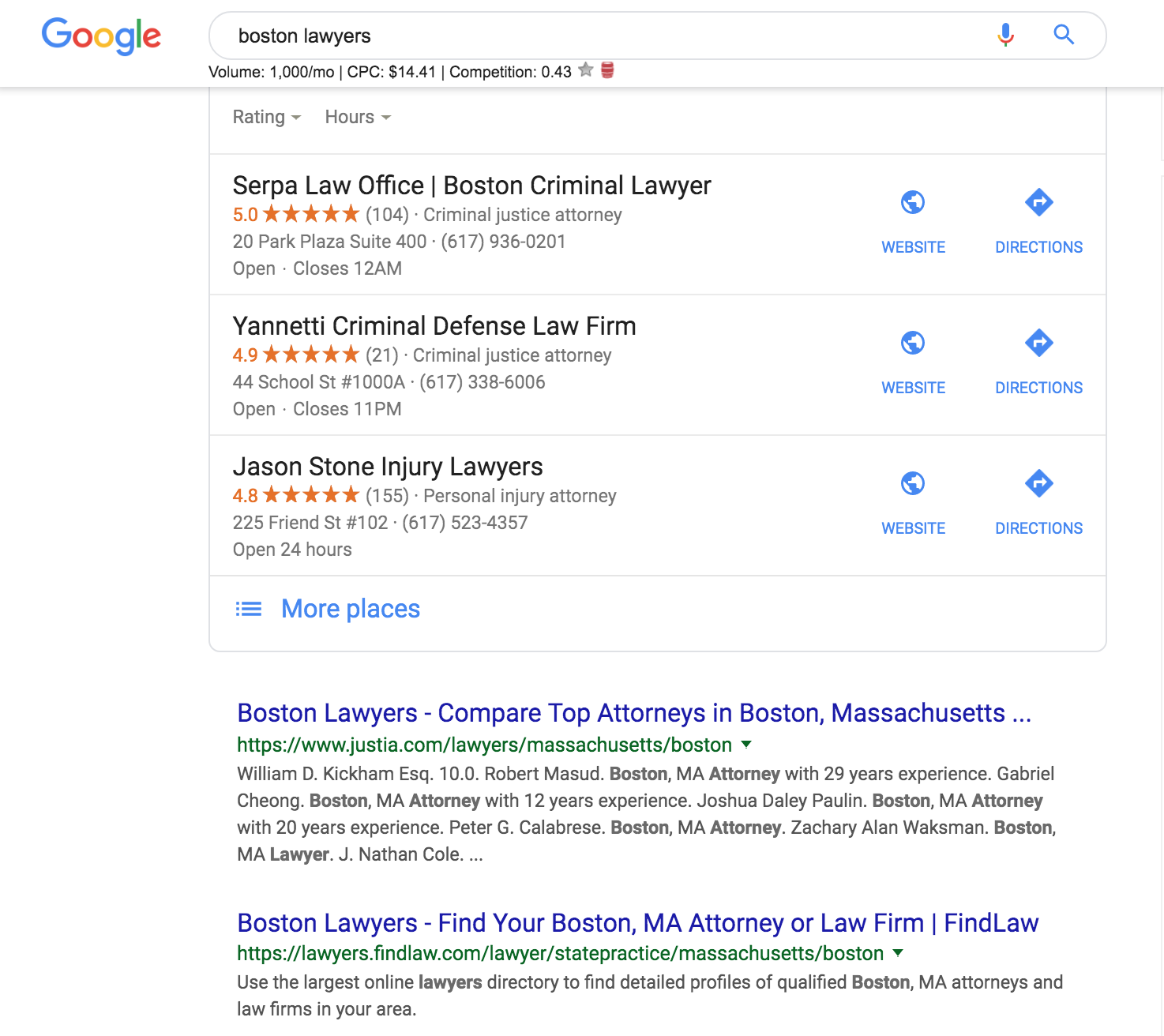
Task: Click '225 Friend St #102' address
Action: [310, 523]
